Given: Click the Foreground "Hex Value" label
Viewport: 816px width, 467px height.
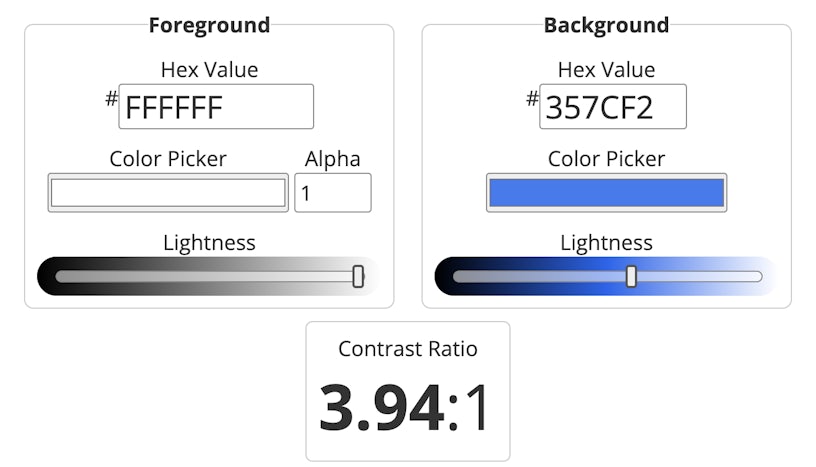Looking at the screenshot, I should [209, 70].
